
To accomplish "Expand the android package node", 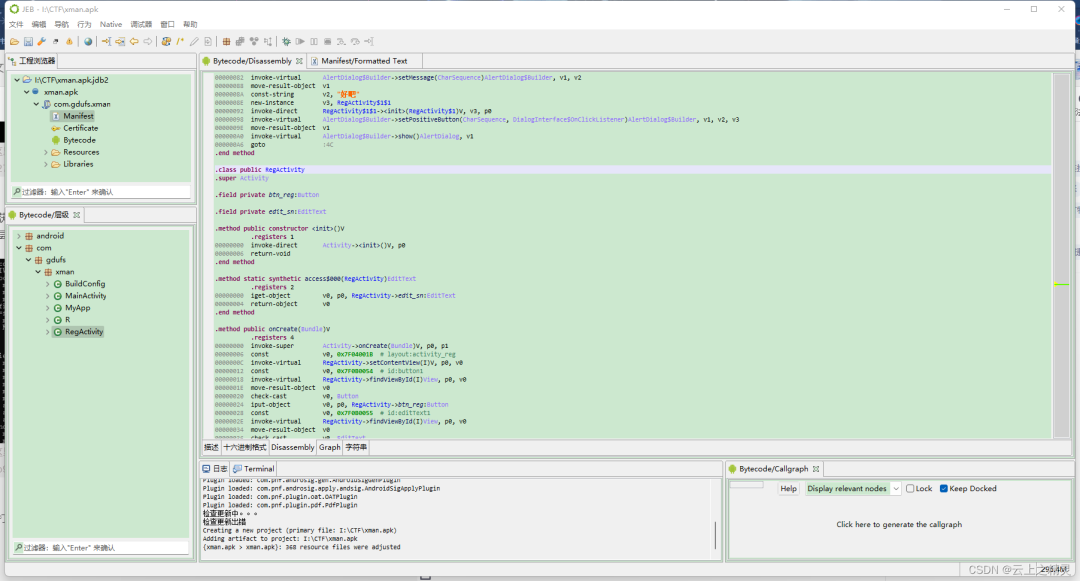I will (19, 236).
